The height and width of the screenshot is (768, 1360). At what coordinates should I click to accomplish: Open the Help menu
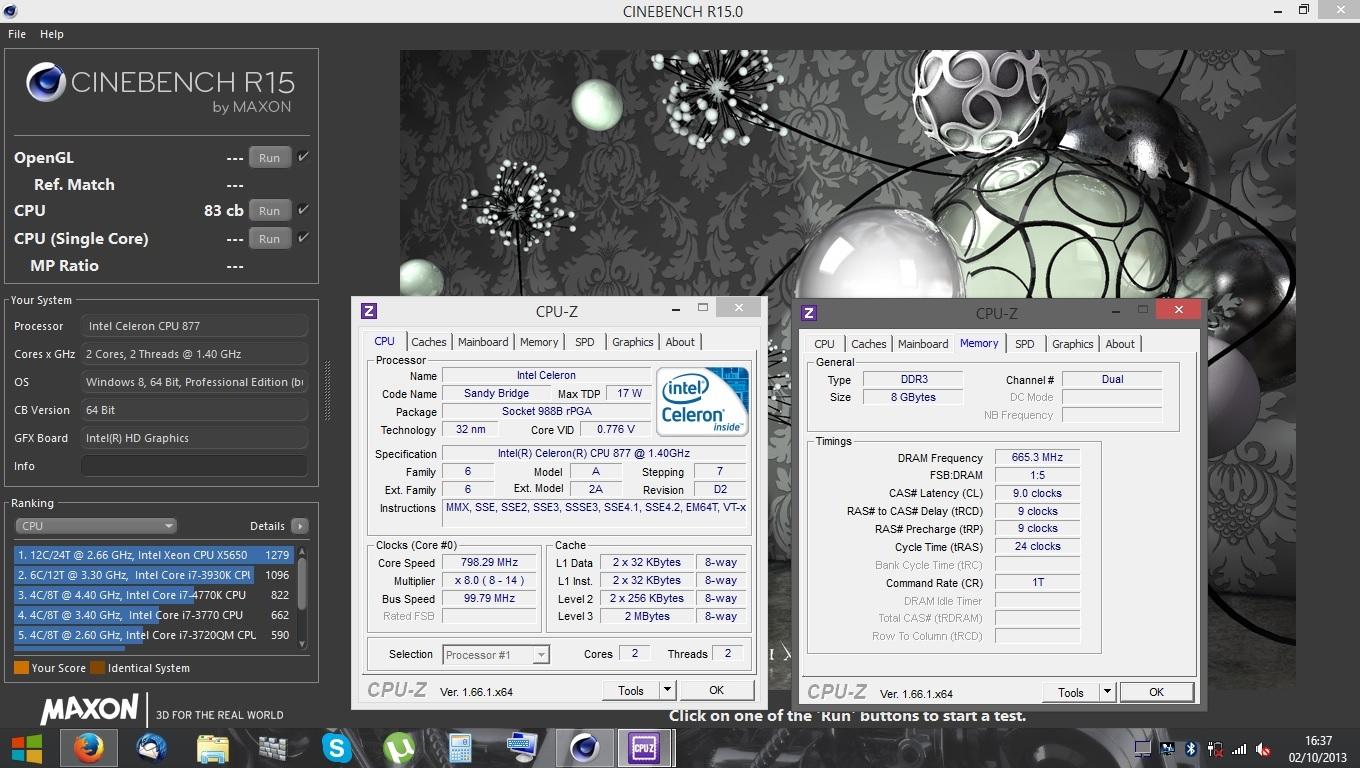coord(52,34)
